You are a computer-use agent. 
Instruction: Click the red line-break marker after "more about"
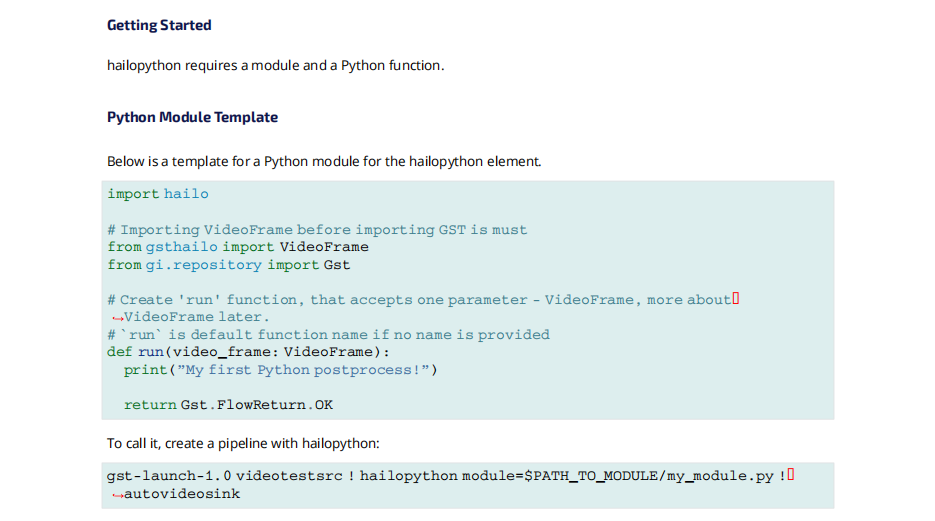736,299
